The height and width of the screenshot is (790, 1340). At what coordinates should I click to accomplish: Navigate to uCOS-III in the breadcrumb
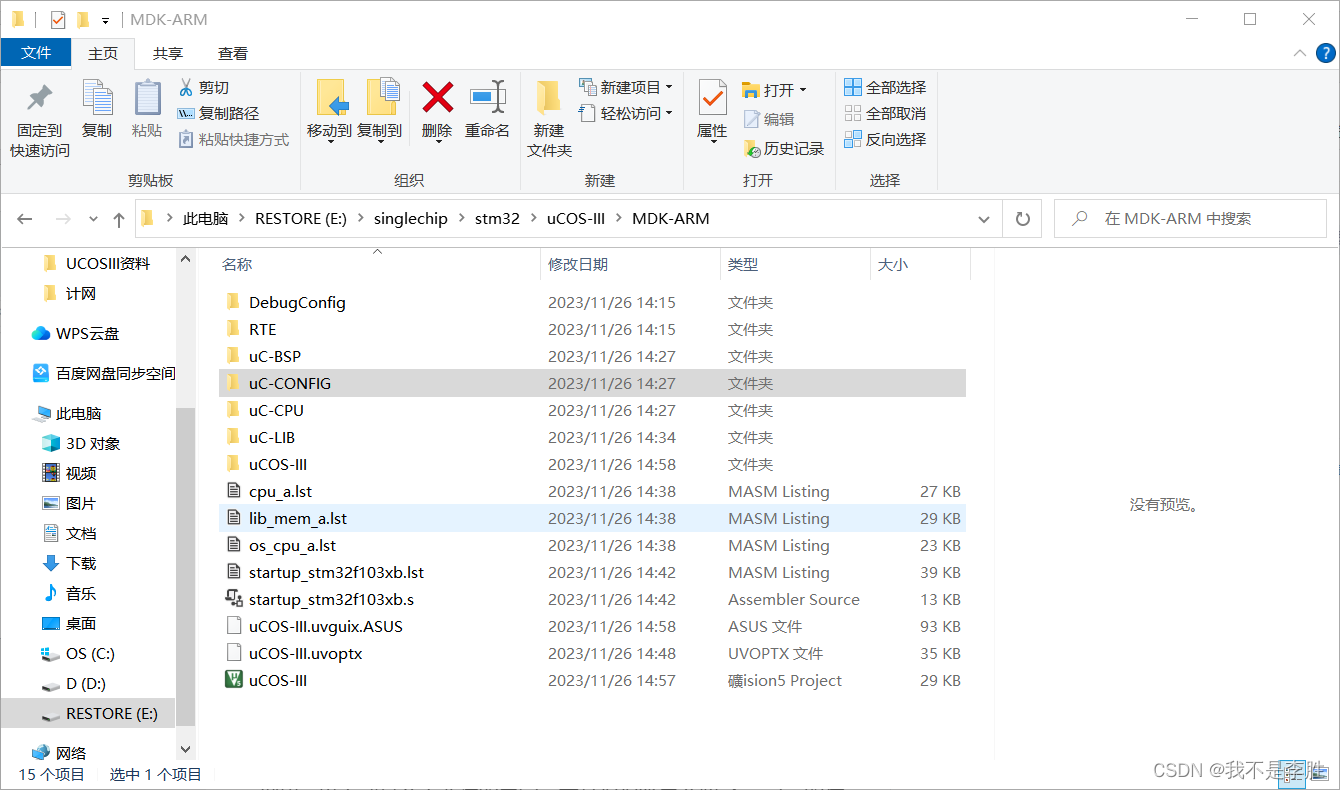click(x=576, y=219)
